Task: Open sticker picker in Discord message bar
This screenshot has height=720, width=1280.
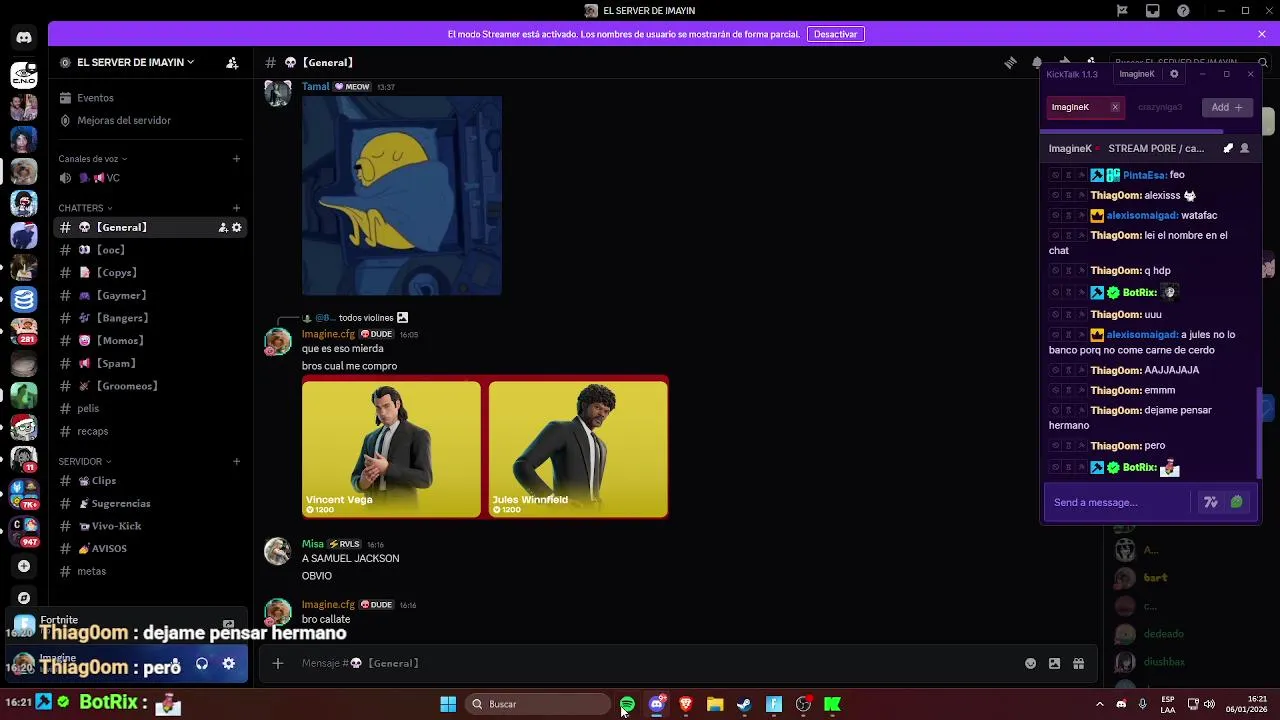Action: 1054,663
